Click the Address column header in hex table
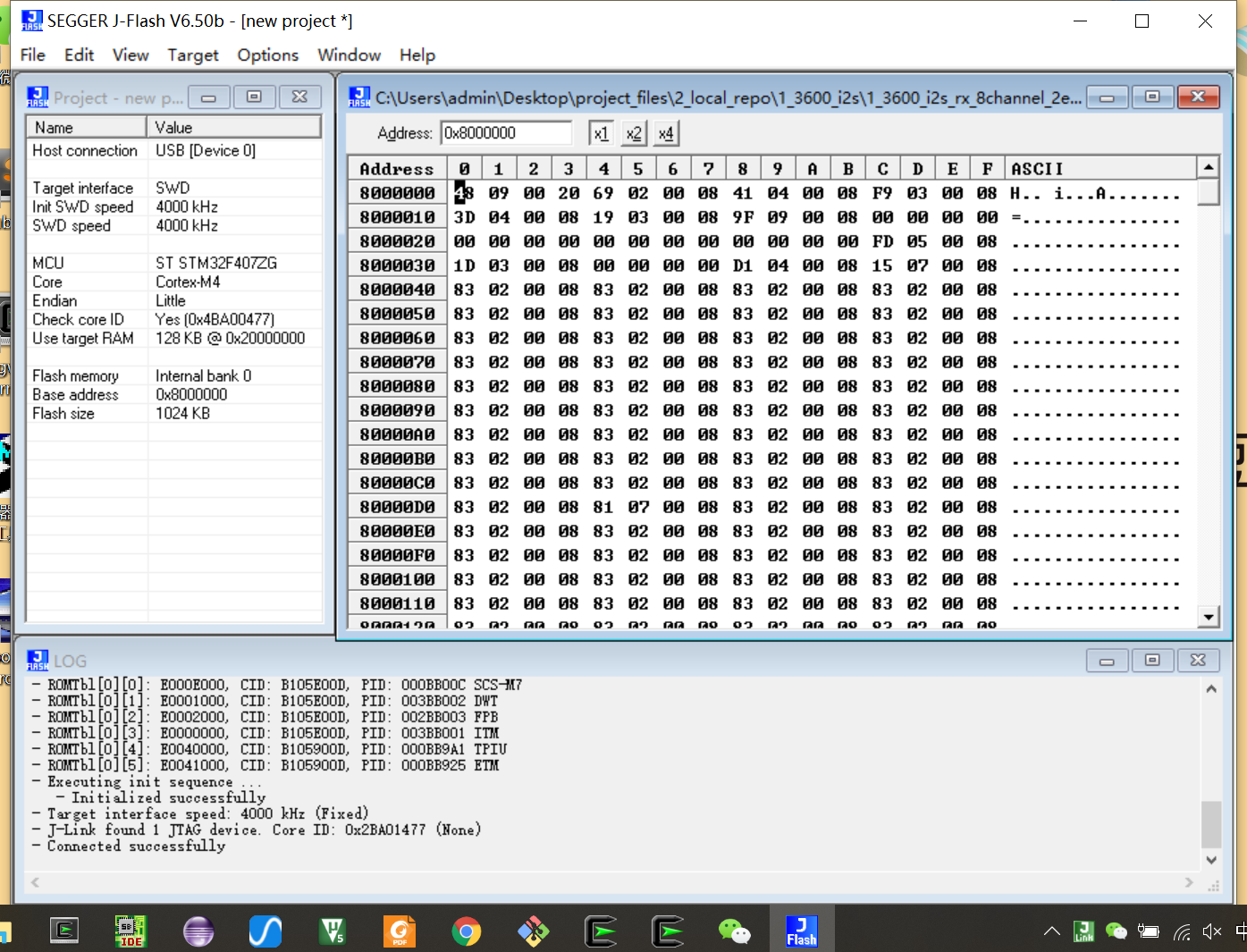This screenshot has height=952, width=1247. click(397, 168)
